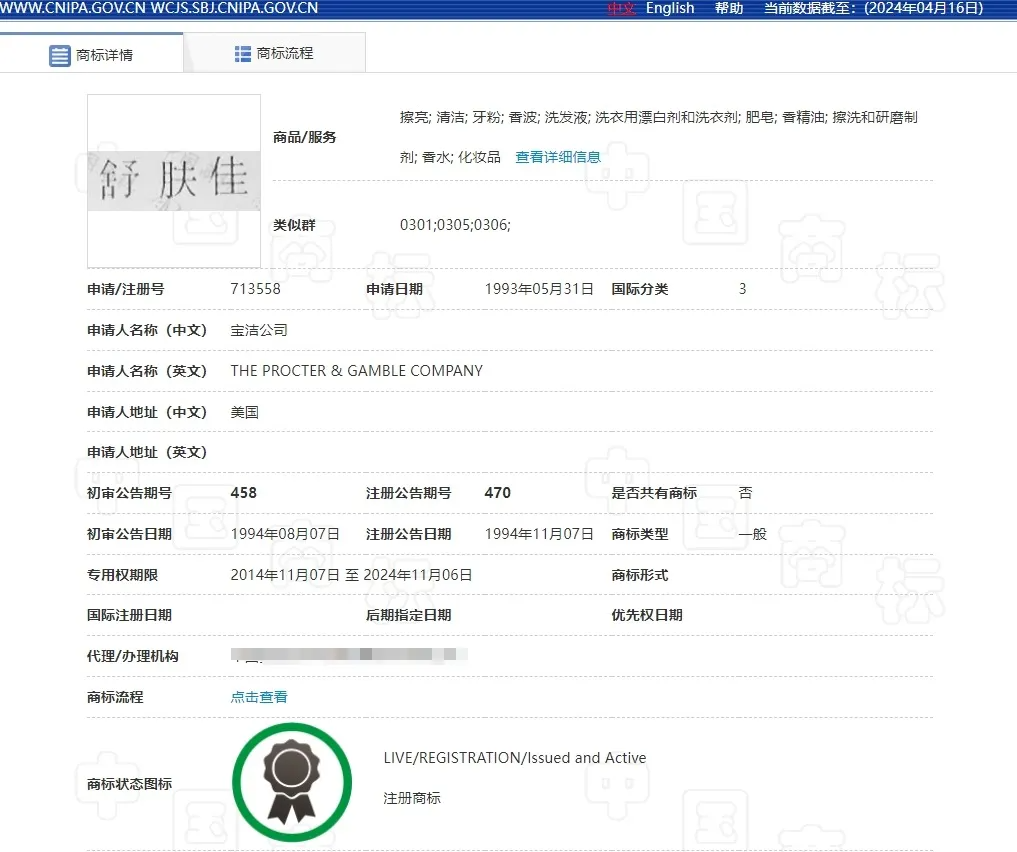Click the 国际分类 field label
This screenshot has width=1017, height=852.
pyautogui.click(x=640, y=289)
